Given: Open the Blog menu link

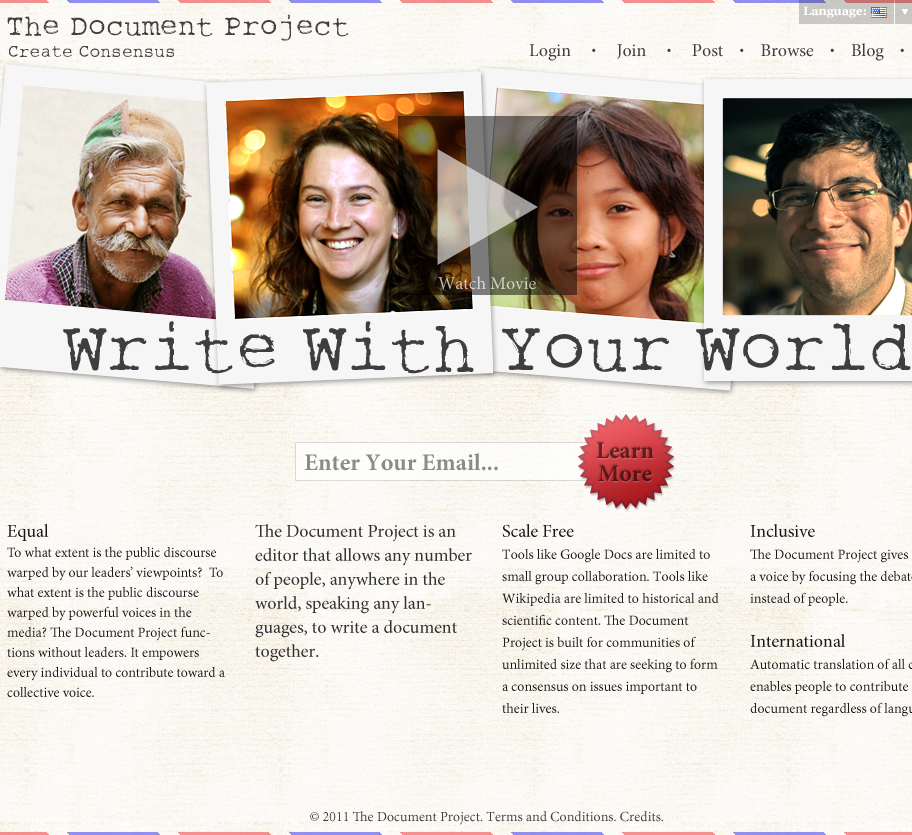Looking at the screenshot, I should click(867, 51).
